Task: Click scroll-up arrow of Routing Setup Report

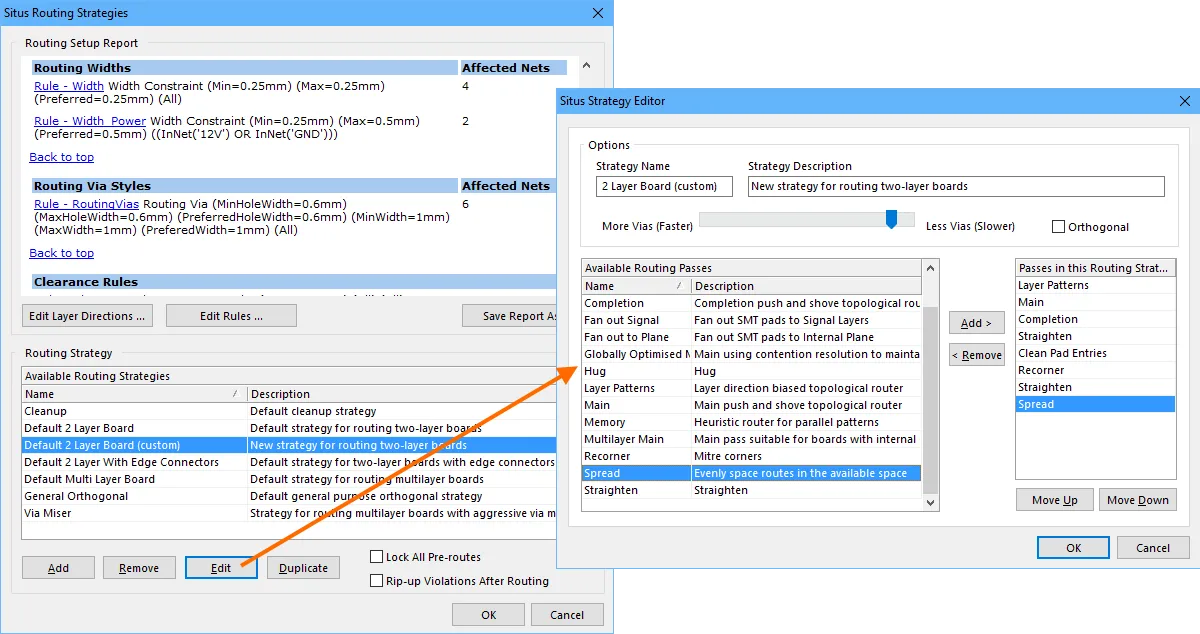Action: 587,66
